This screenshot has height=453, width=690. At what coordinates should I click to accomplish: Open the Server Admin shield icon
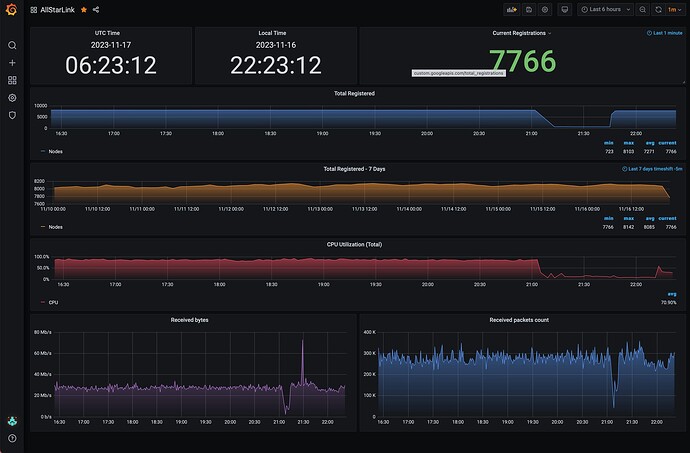12,115
